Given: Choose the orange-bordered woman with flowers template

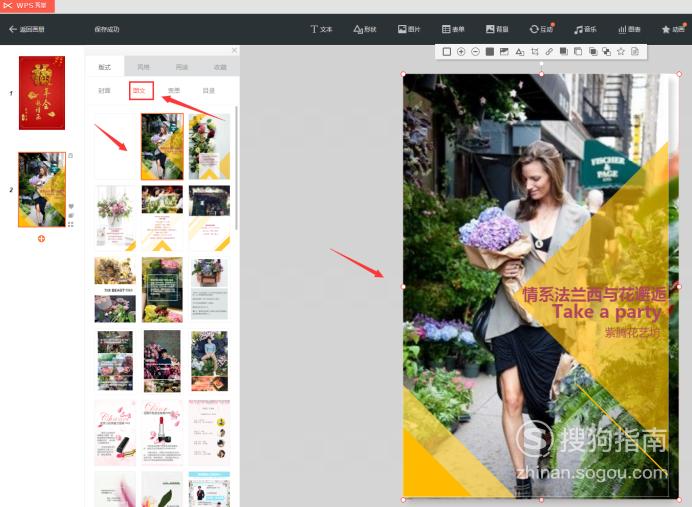Looking at the screenshot, I should (162, 146).
